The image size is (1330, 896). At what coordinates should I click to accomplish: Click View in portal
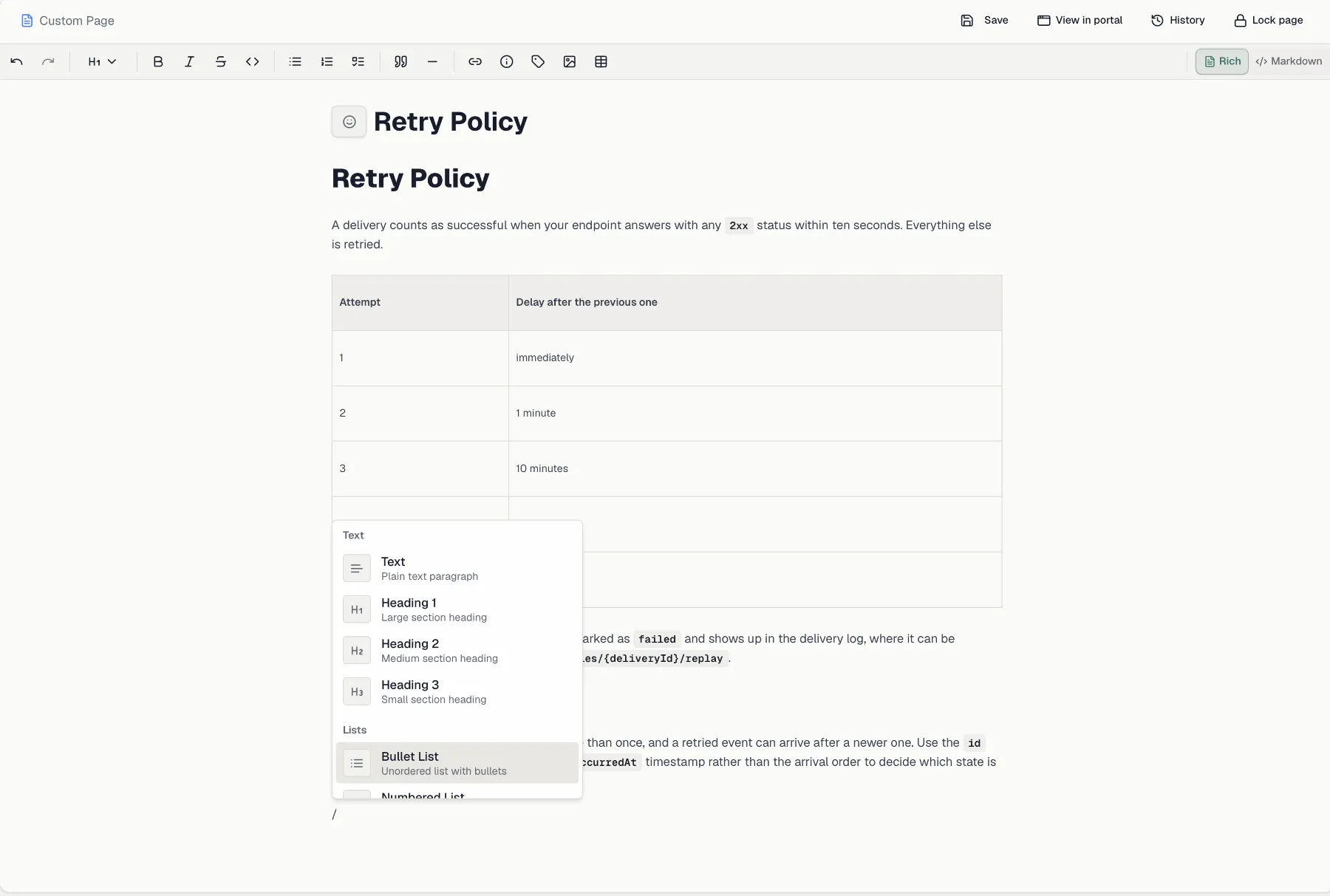(x=1080, y=21)
